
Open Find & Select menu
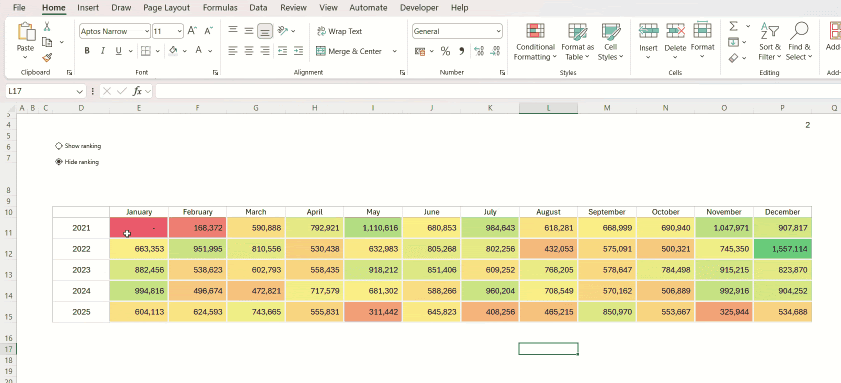pyautogui.click(x=799, y=42)
